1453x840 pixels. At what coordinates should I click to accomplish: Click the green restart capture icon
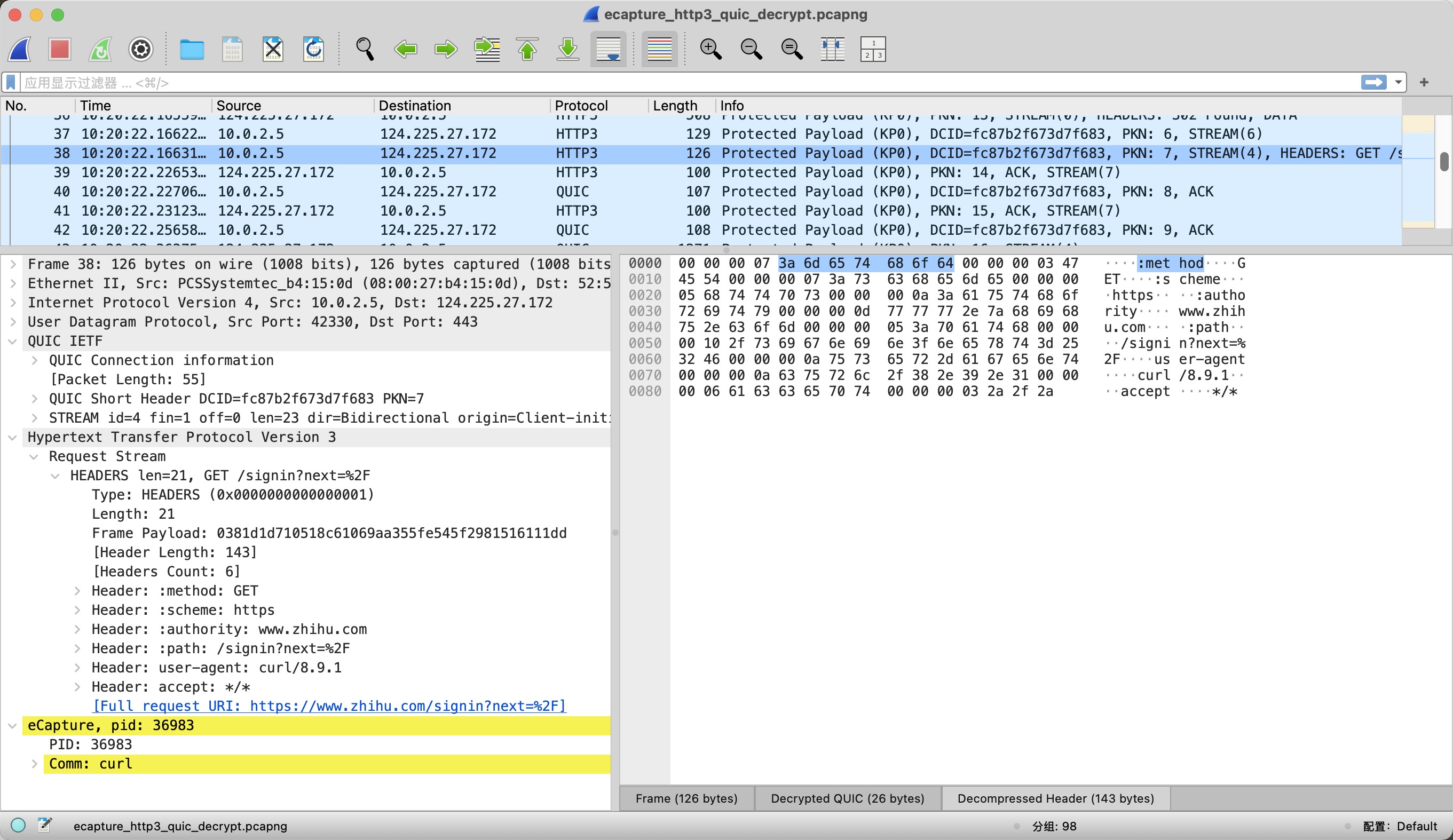coord(100,50)
